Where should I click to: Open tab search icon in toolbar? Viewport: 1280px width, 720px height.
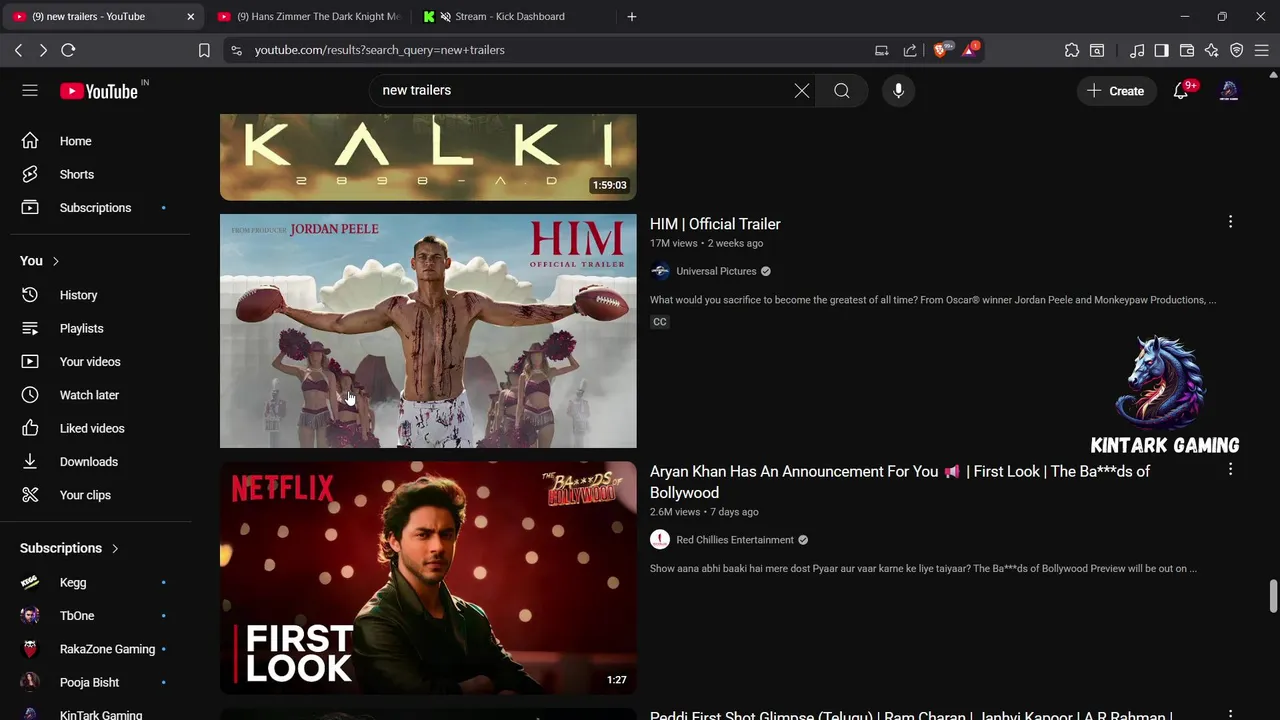1097,50
